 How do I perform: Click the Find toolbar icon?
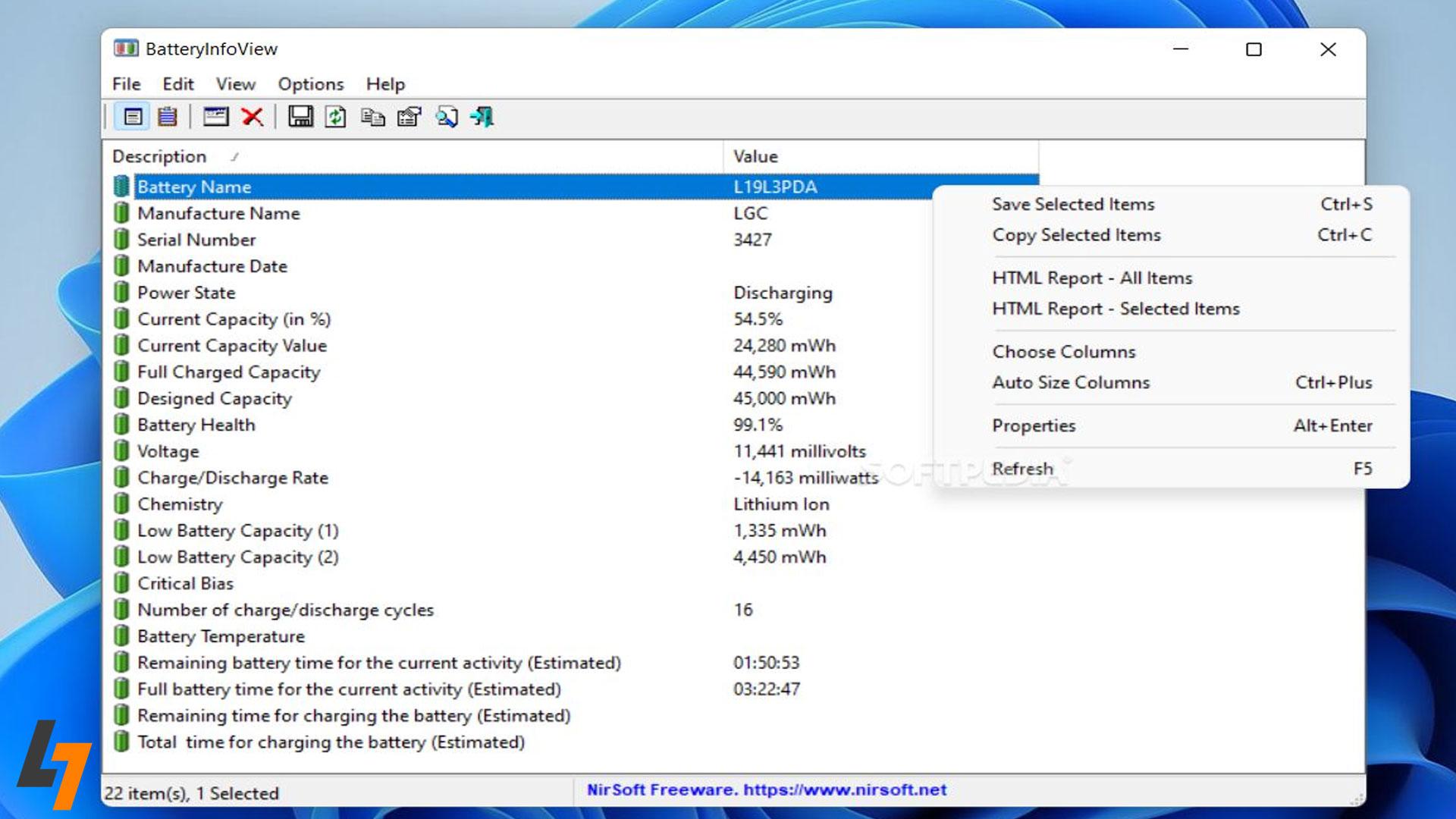(x=447, y=117)
